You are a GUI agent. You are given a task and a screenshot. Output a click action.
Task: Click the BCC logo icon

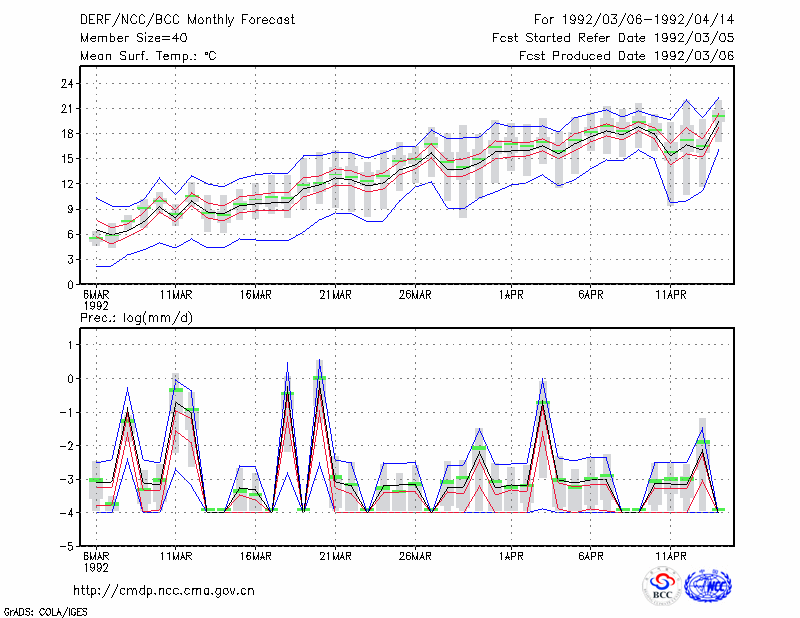point(662,586)
